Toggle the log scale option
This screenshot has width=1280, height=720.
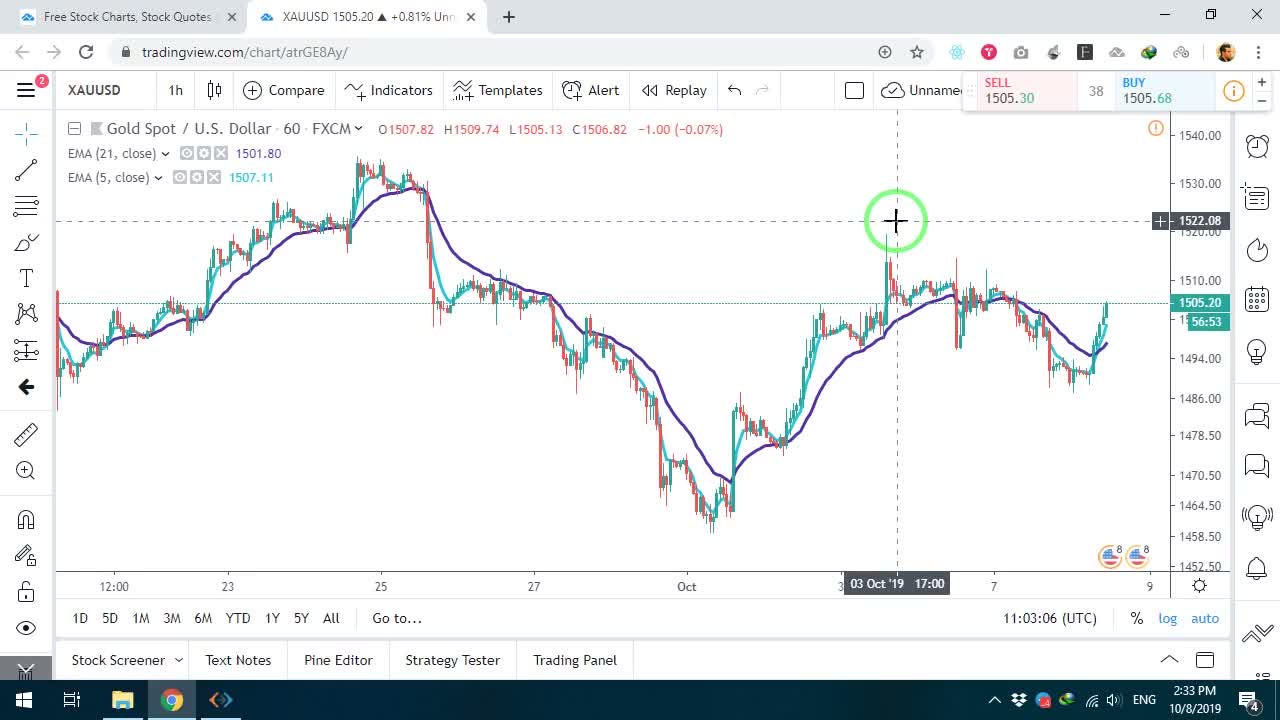coord(1167,618)
